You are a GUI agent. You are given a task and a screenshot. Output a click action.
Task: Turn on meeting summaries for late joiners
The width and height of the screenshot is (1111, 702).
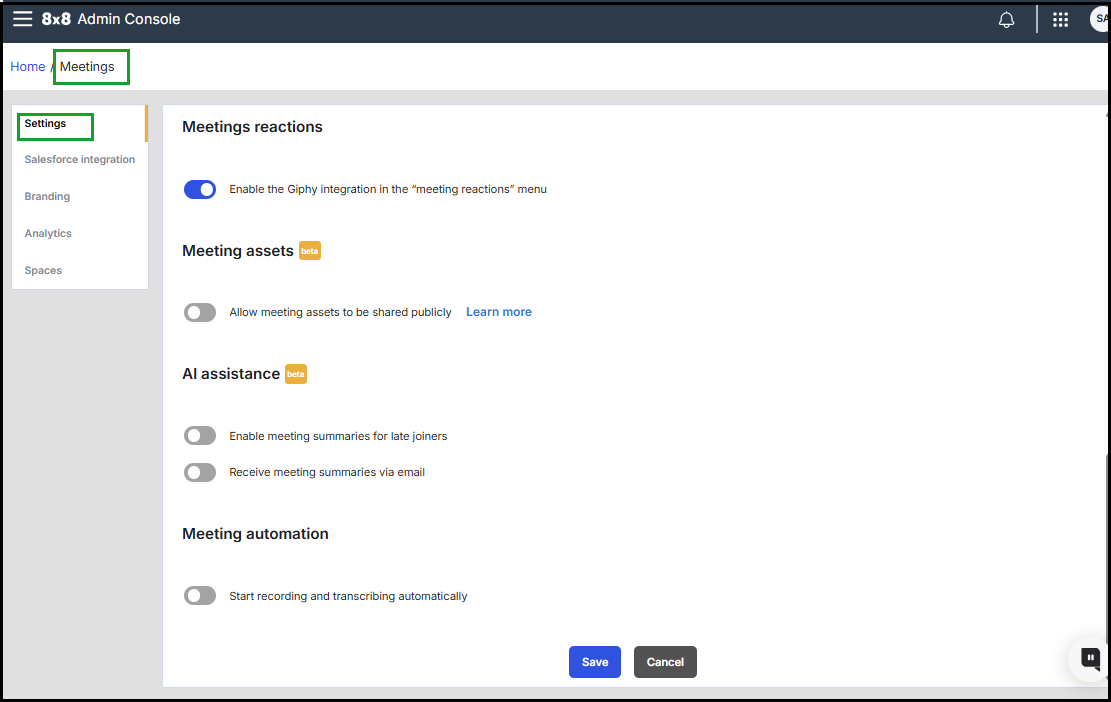pyautogui.click(x=200, y=436)
